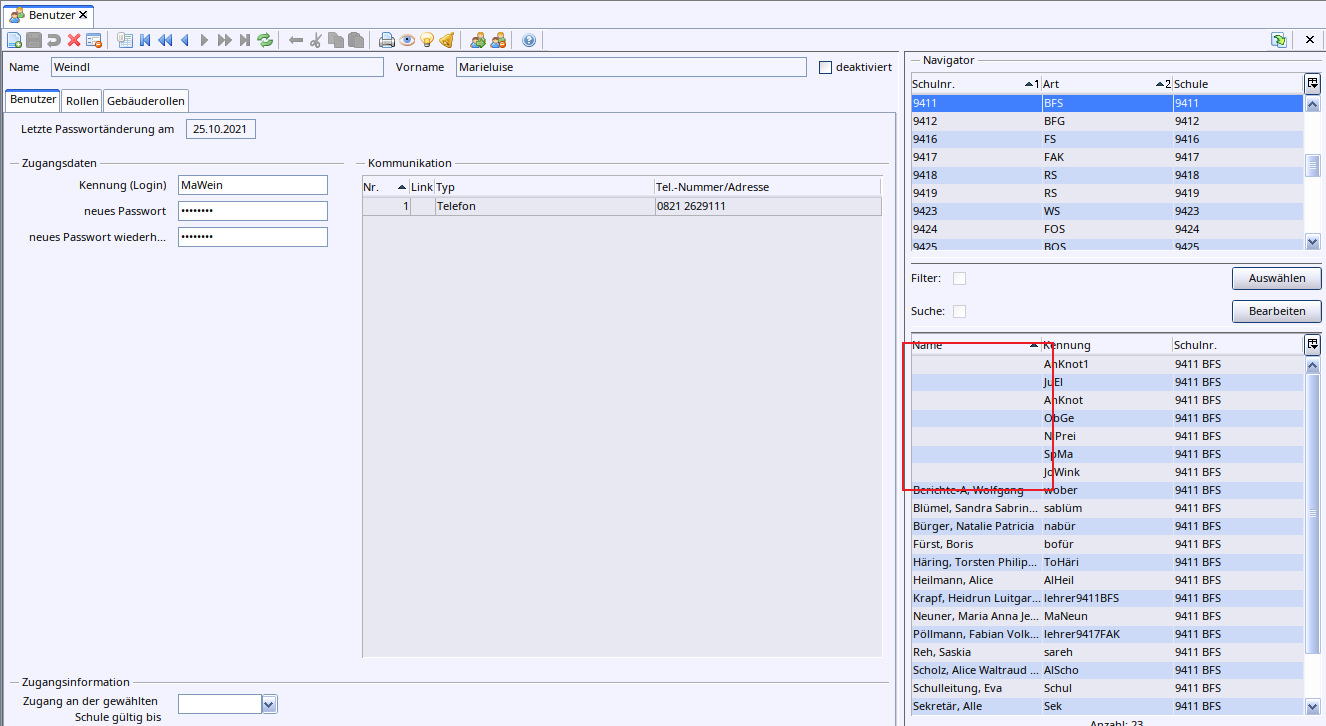
Task: Click the Letzte Passwortänderung date field
Action: (221, 129)
